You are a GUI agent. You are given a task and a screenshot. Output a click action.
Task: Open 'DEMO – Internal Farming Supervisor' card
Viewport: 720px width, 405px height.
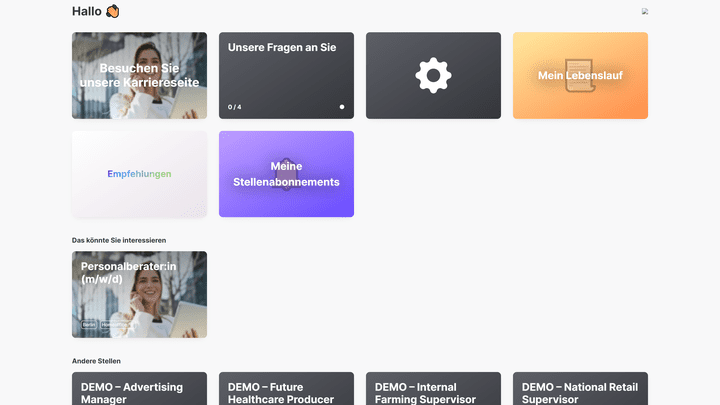433,389
